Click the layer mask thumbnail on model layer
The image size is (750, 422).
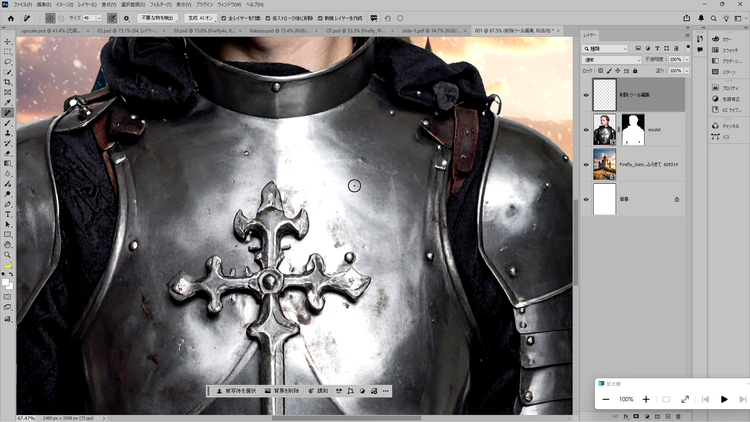[634, 128]
